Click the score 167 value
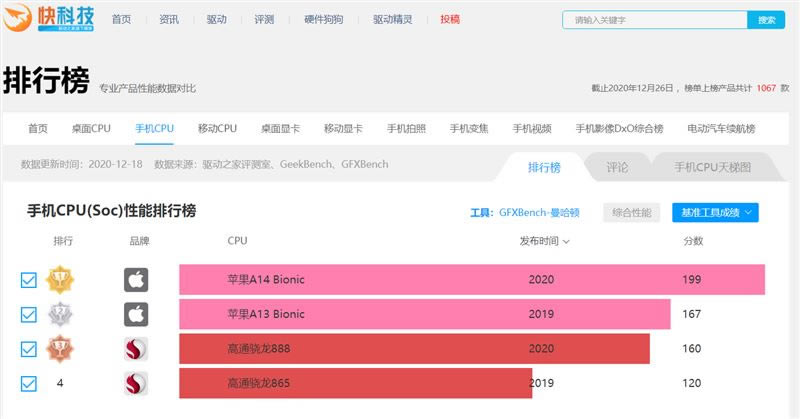 [x=691, y=314]
